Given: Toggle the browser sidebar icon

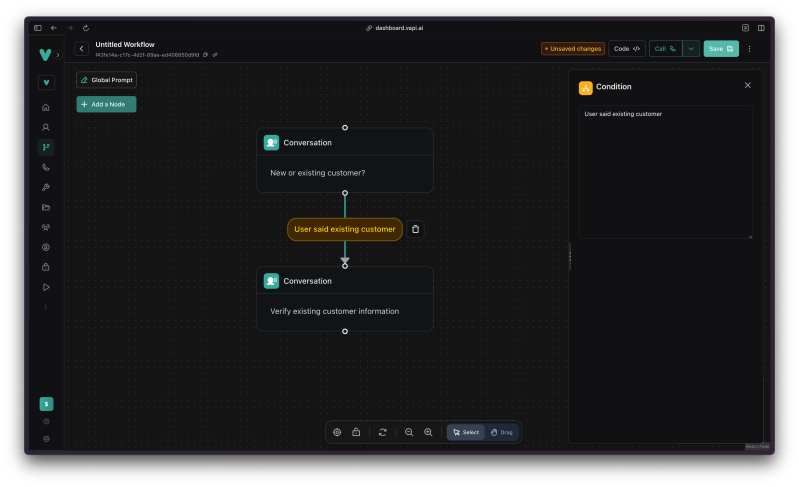Looking at the screenshot, I should coord(38,28).
